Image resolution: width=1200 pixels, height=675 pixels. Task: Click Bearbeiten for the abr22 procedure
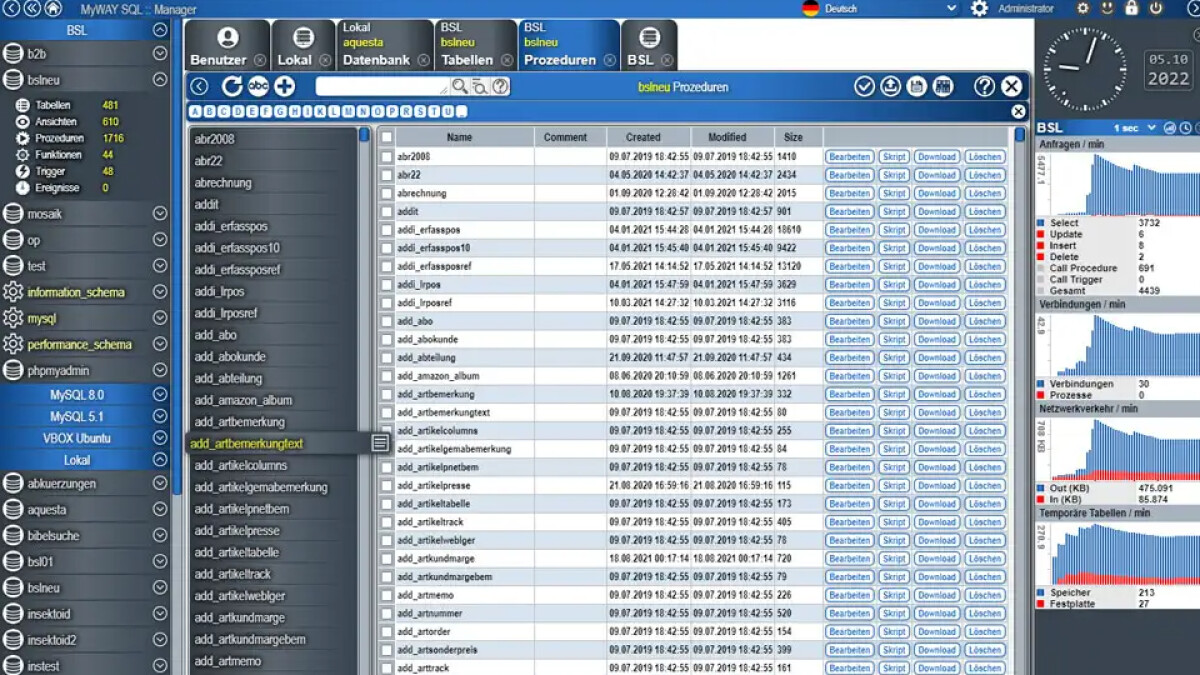click(849, 175)
